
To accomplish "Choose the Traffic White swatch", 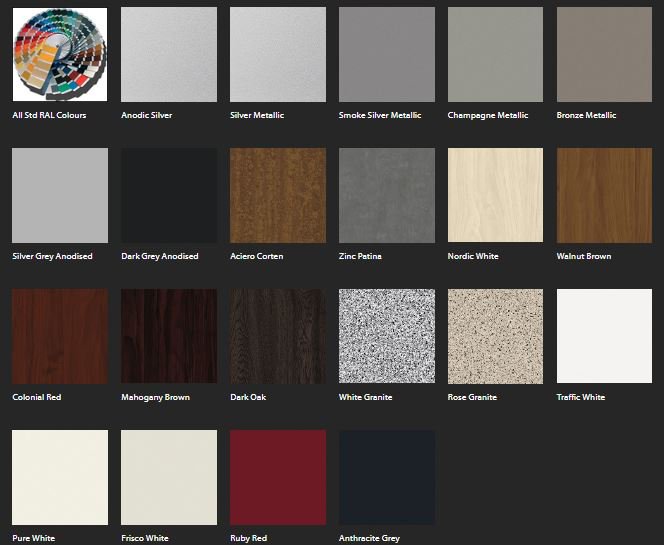I will [x=604, y=336].
